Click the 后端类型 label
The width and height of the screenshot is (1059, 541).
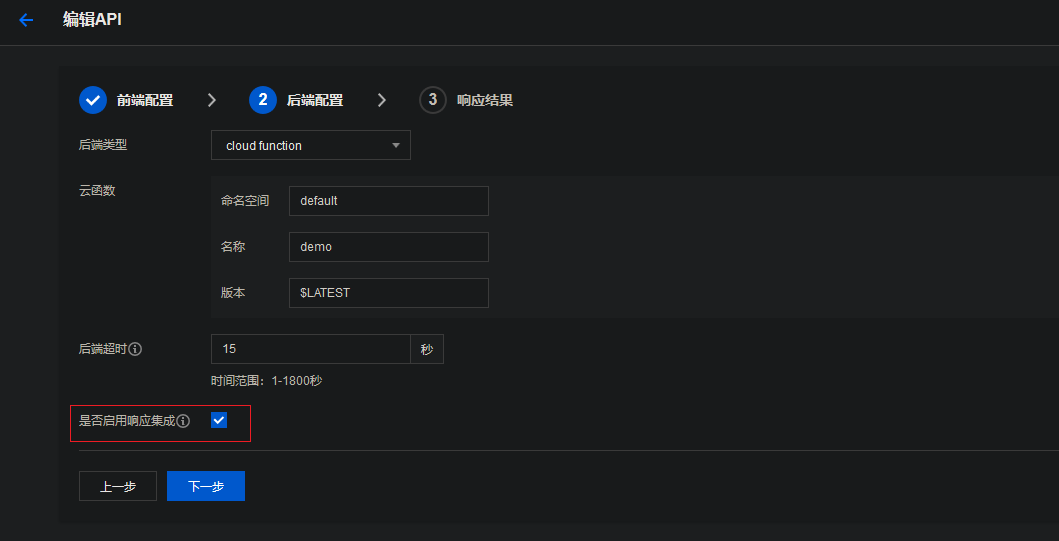[x=103, y=145]
